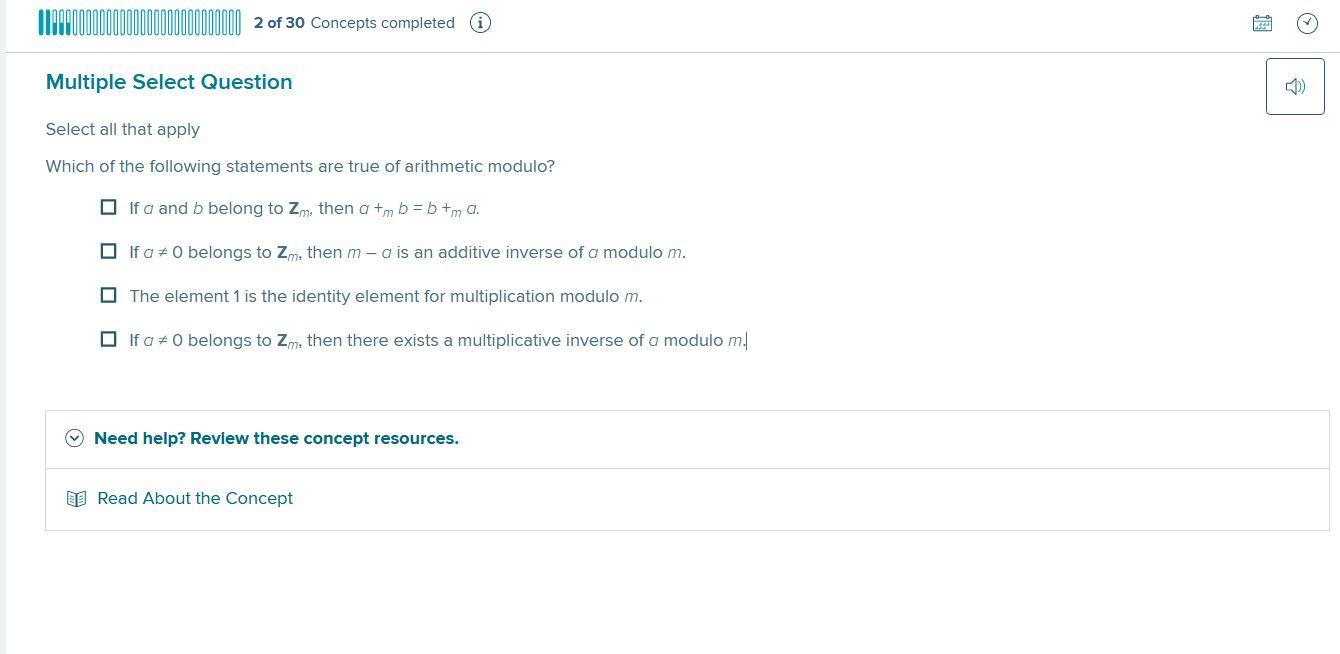This screenshot has width=1340, height=654.
Task: Open Read About the Concept
Action: pos(195,498)
